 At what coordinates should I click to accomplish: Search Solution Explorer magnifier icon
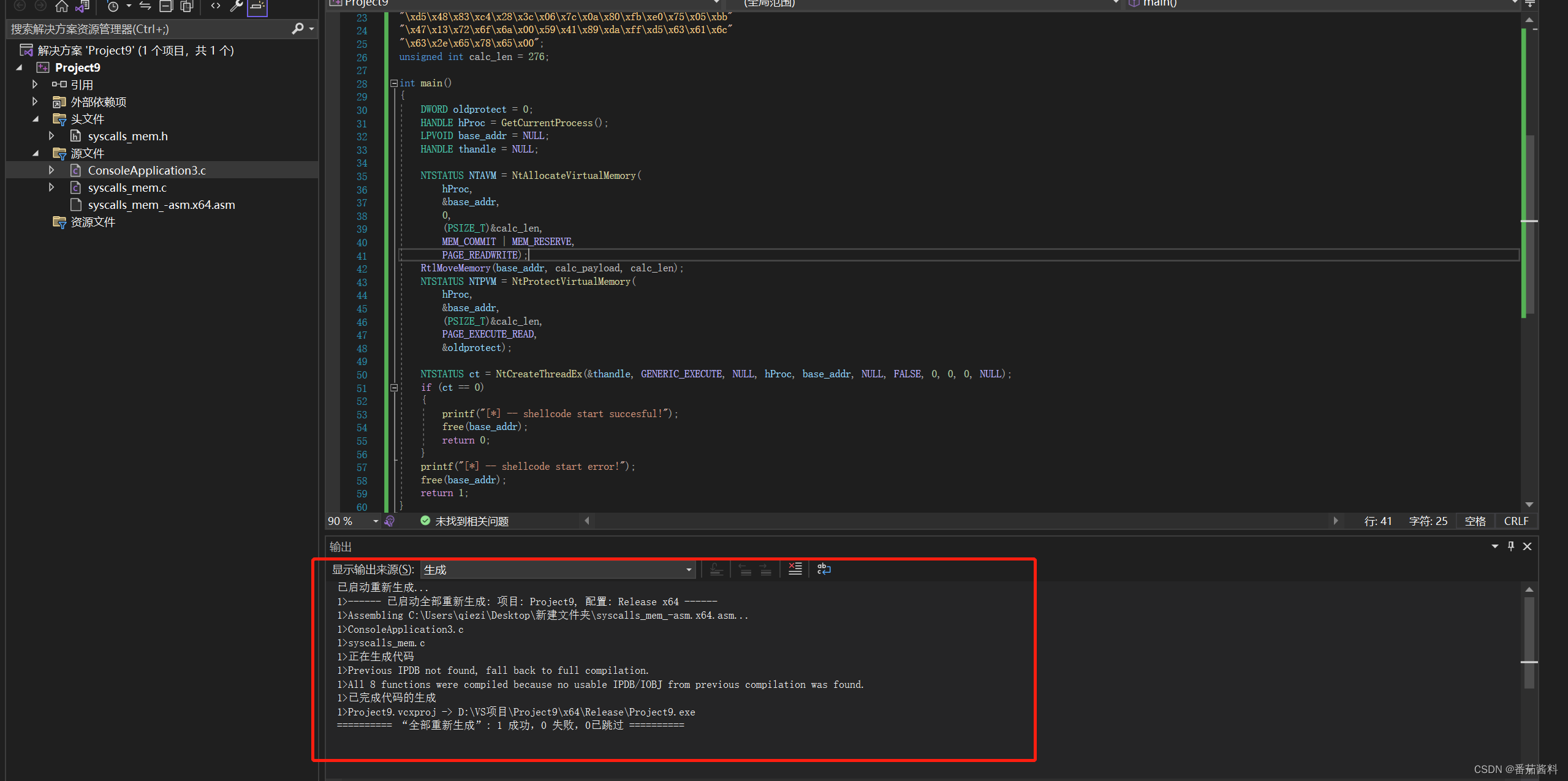pos(298,29)
